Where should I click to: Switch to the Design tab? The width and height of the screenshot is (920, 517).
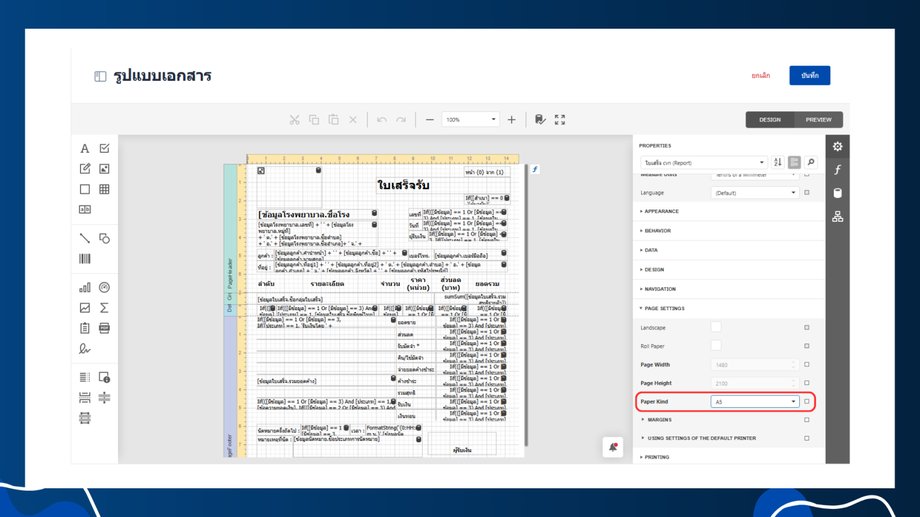click(770, 120)
